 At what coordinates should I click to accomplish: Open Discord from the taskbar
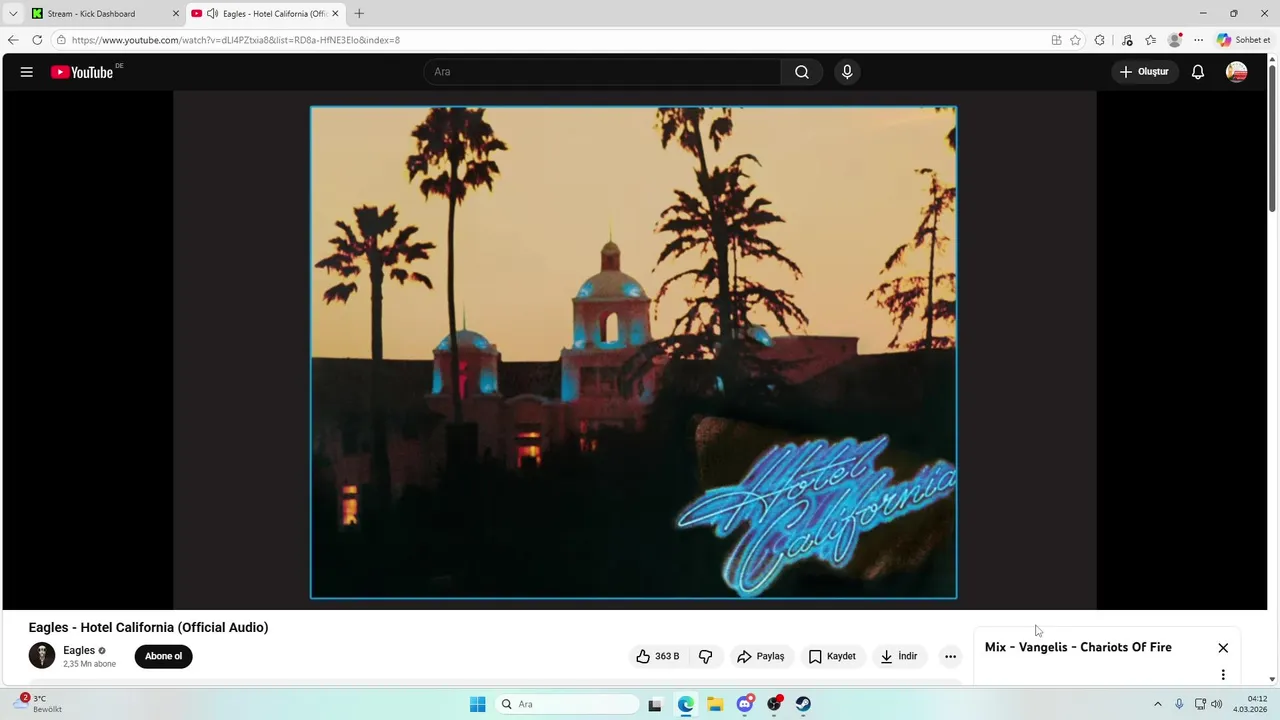[745, 704]
